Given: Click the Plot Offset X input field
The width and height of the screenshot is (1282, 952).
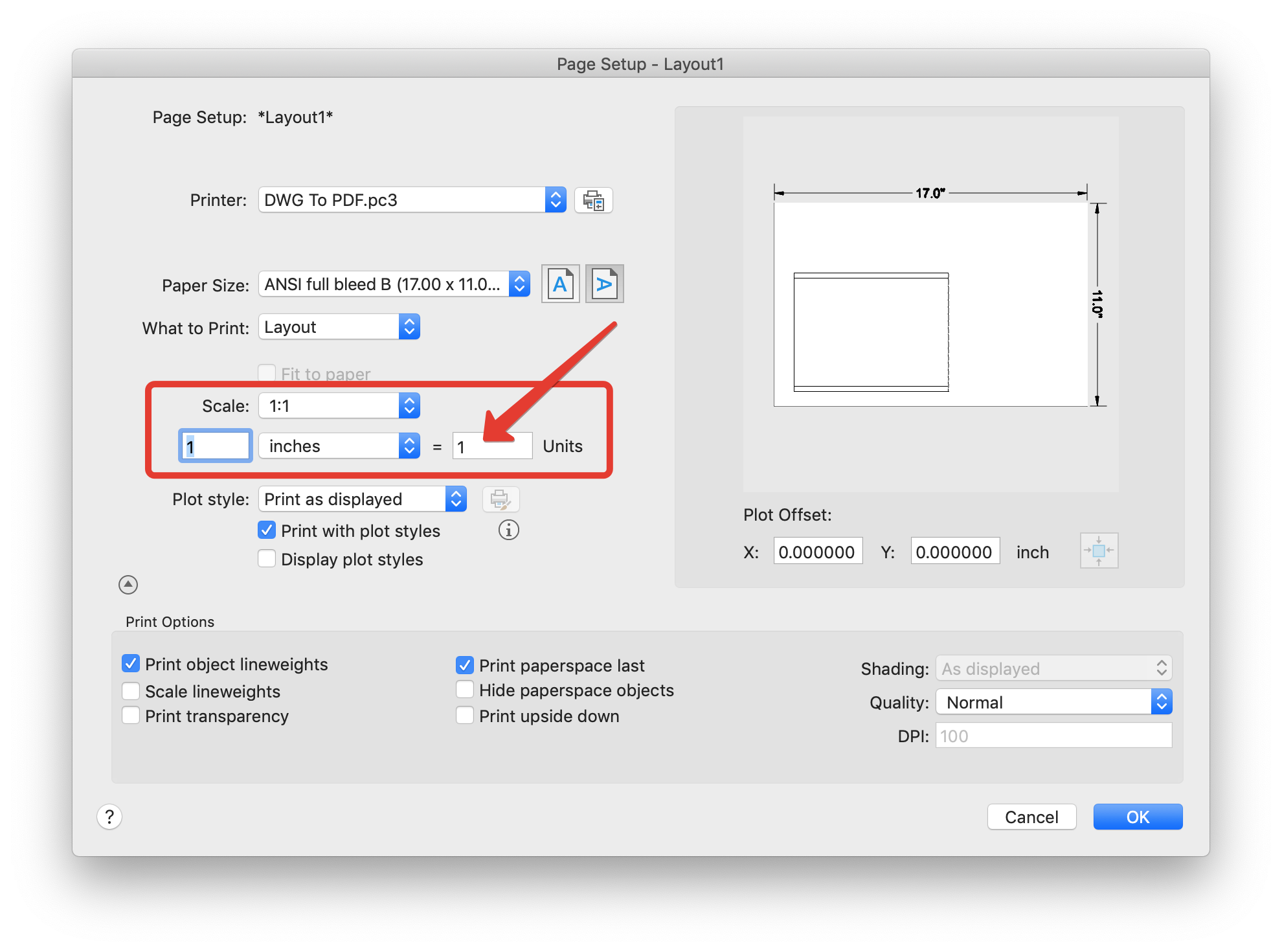Looking at the screenshot, I should tap(817, 552).
